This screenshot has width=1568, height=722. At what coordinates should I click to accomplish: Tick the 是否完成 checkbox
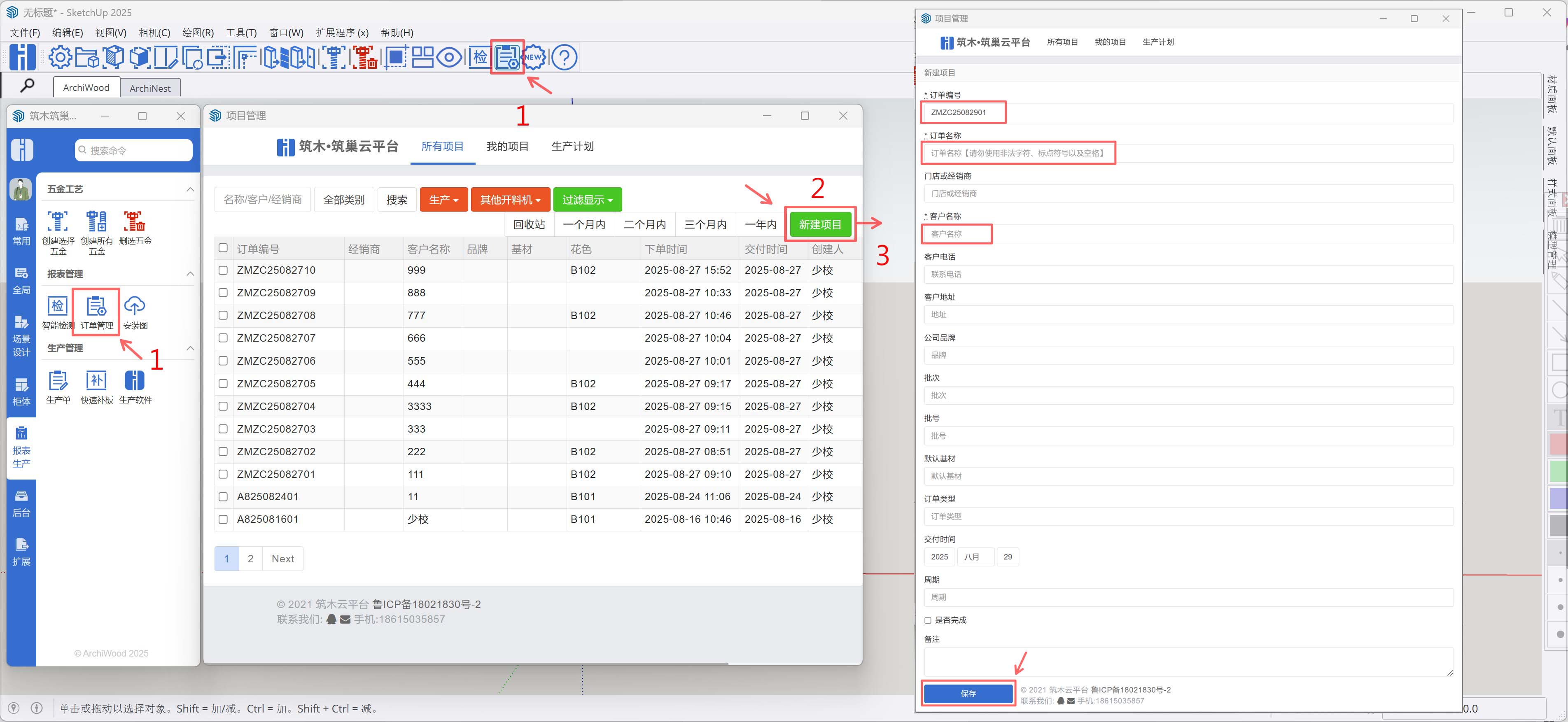click(928, 620)
